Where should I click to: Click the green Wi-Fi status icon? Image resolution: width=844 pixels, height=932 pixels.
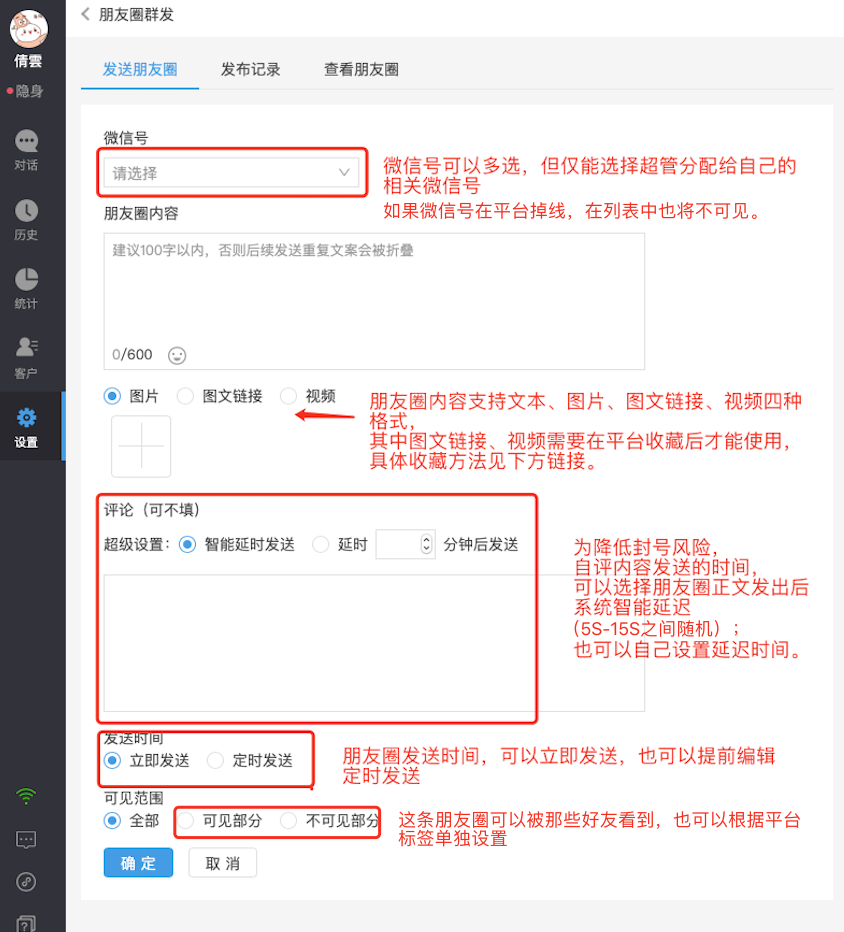(x=26, y=796)
